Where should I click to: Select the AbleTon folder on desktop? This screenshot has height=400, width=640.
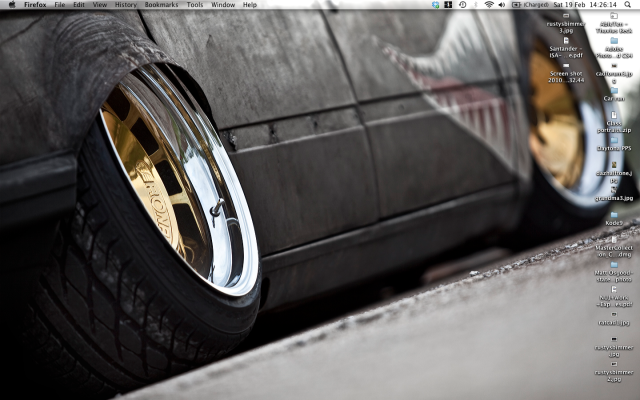click(614, 23)
